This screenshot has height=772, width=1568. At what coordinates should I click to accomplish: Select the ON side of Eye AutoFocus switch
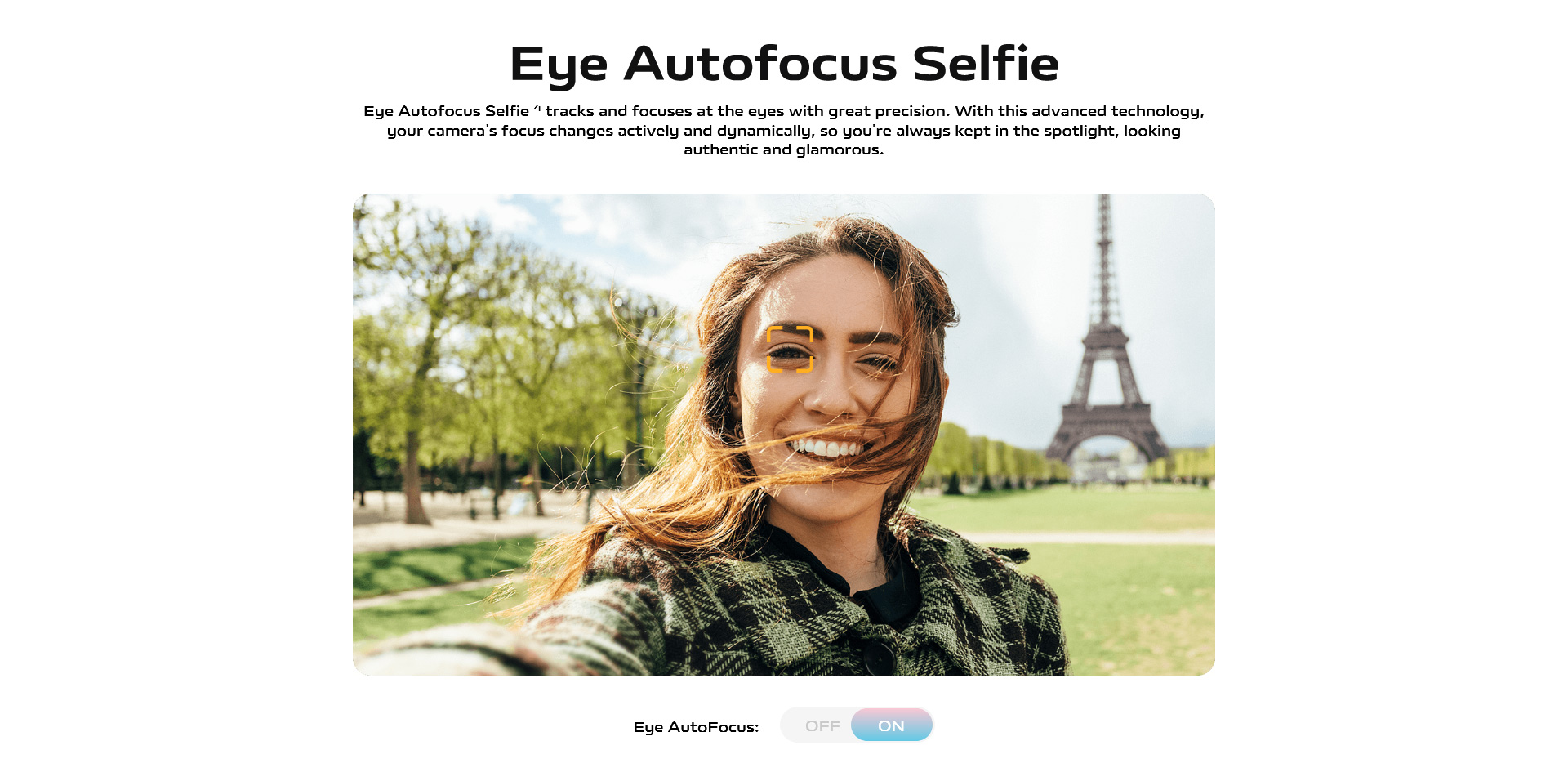[x=891, y=725]
